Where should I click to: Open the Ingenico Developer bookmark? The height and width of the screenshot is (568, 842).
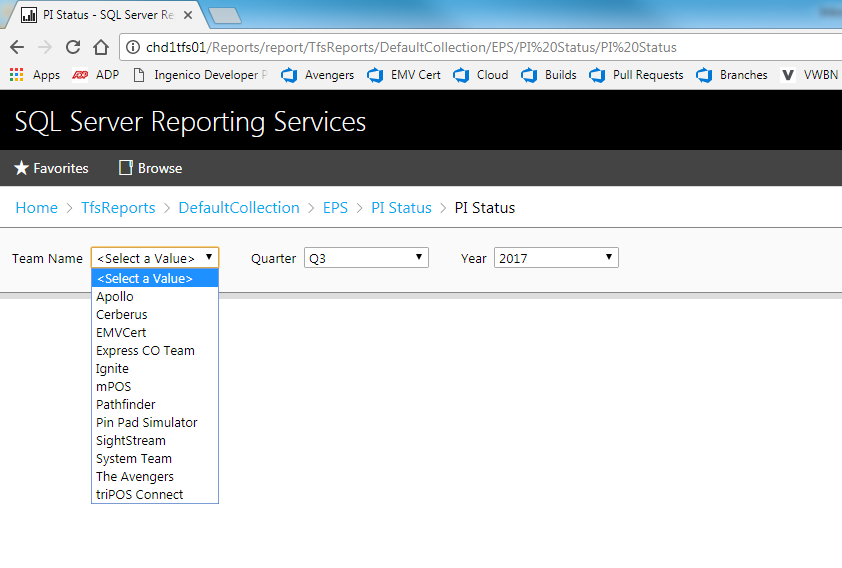tap(200, 75)
